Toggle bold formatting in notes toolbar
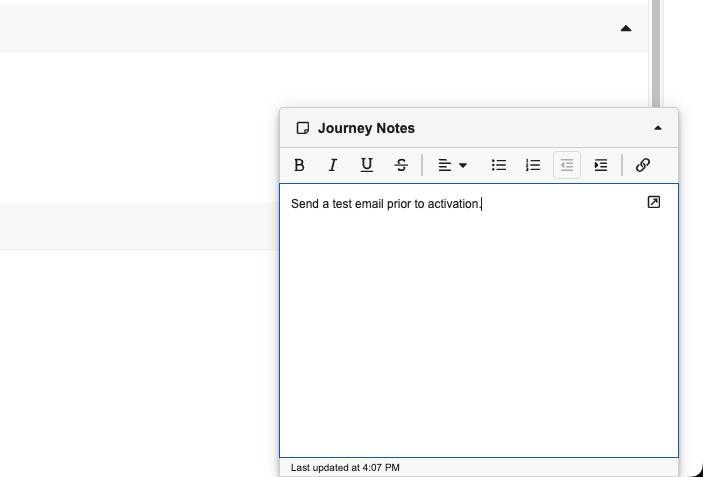The image size is (703, 477). (x=299, y=166)
